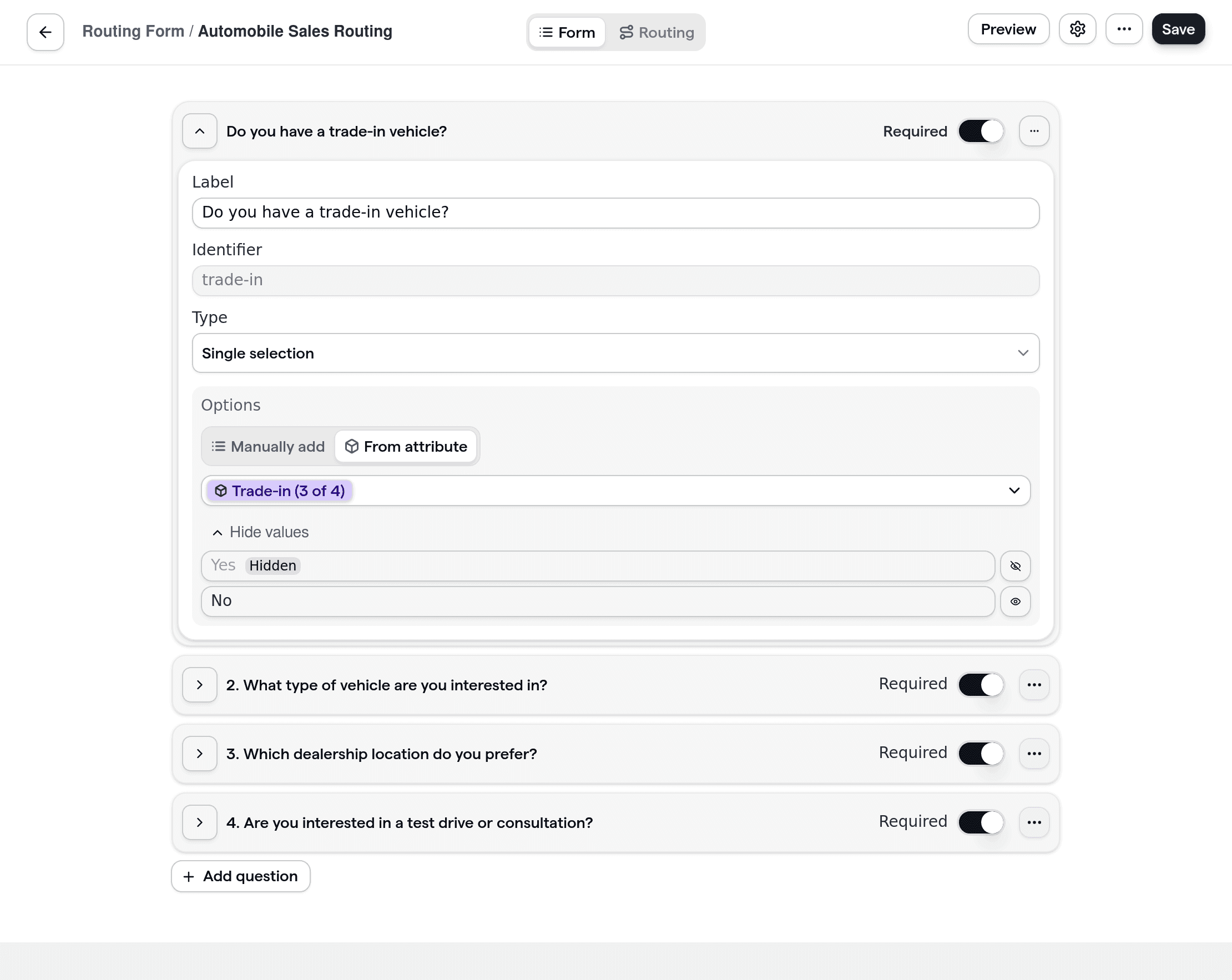Click the Add question option
This screenshot has width=1232, height=980.
coord(240,876)
